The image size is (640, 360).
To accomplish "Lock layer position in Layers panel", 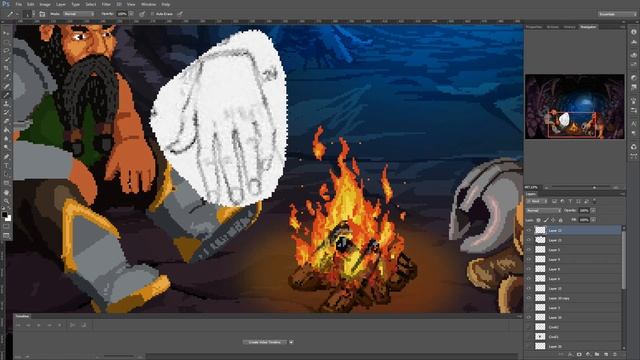I will (553, 220).
